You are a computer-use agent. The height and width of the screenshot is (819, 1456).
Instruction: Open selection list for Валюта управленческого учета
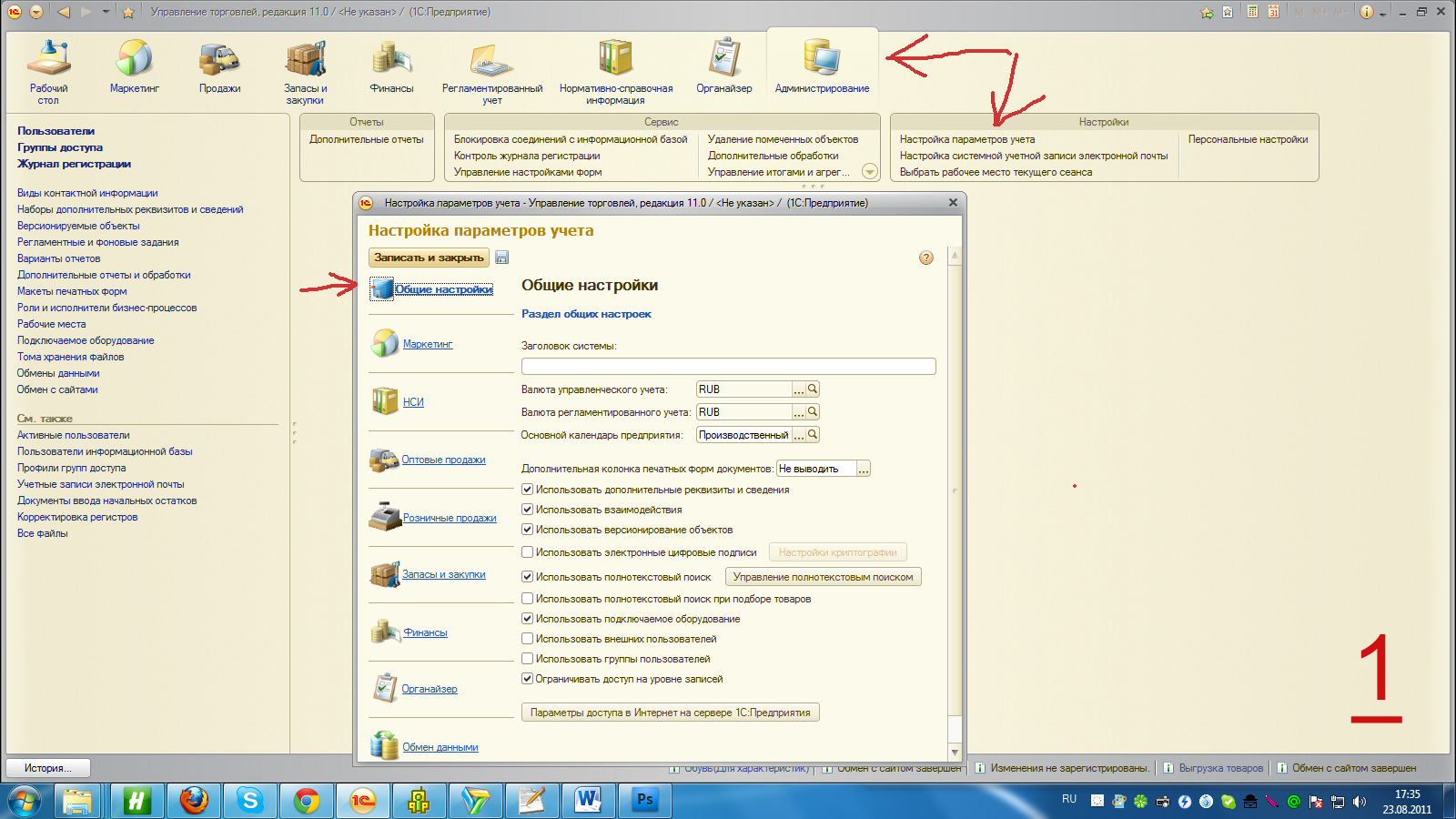[799, 389]
